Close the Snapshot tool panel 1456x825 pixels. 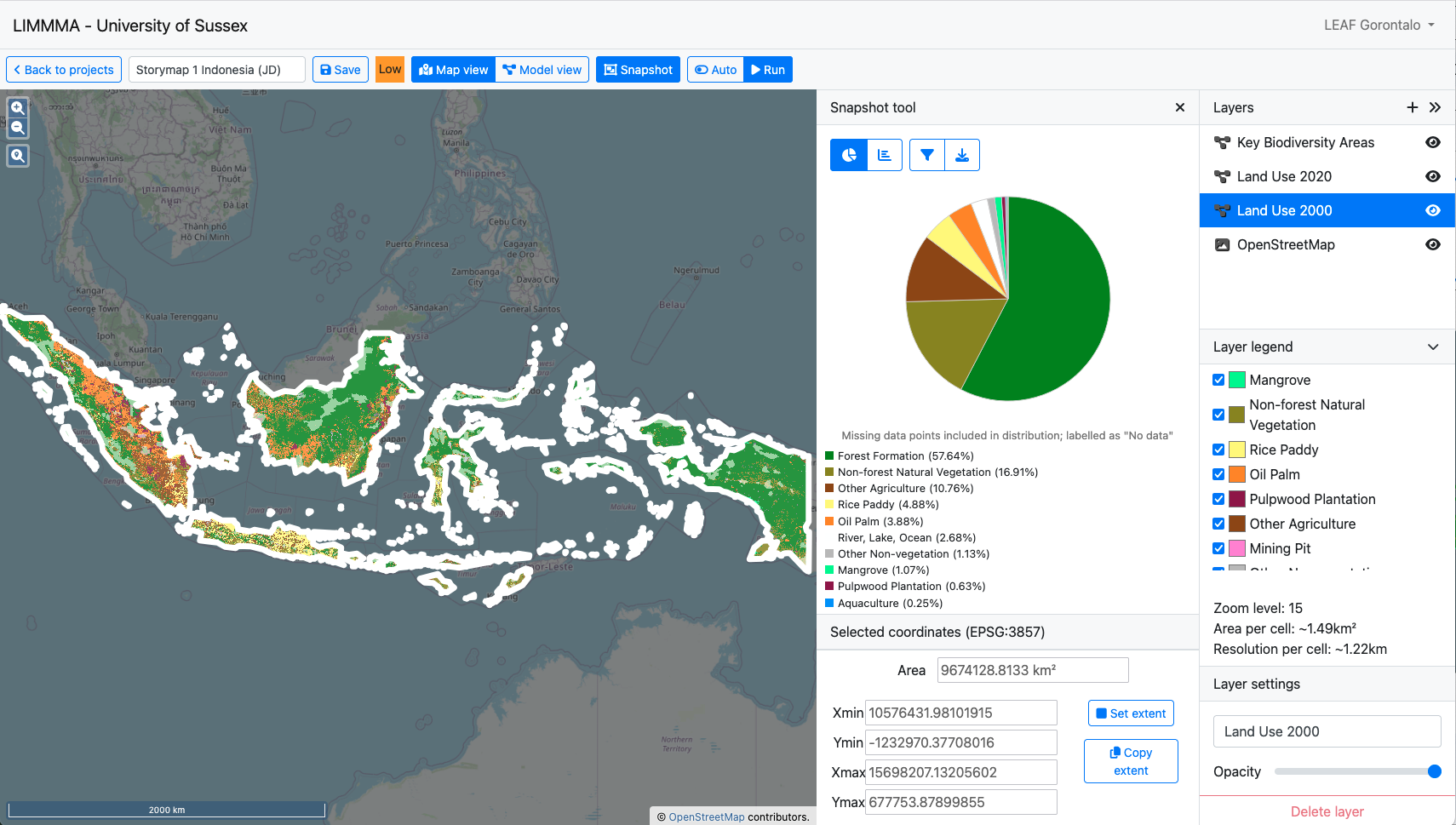[x=1179, y=107]
